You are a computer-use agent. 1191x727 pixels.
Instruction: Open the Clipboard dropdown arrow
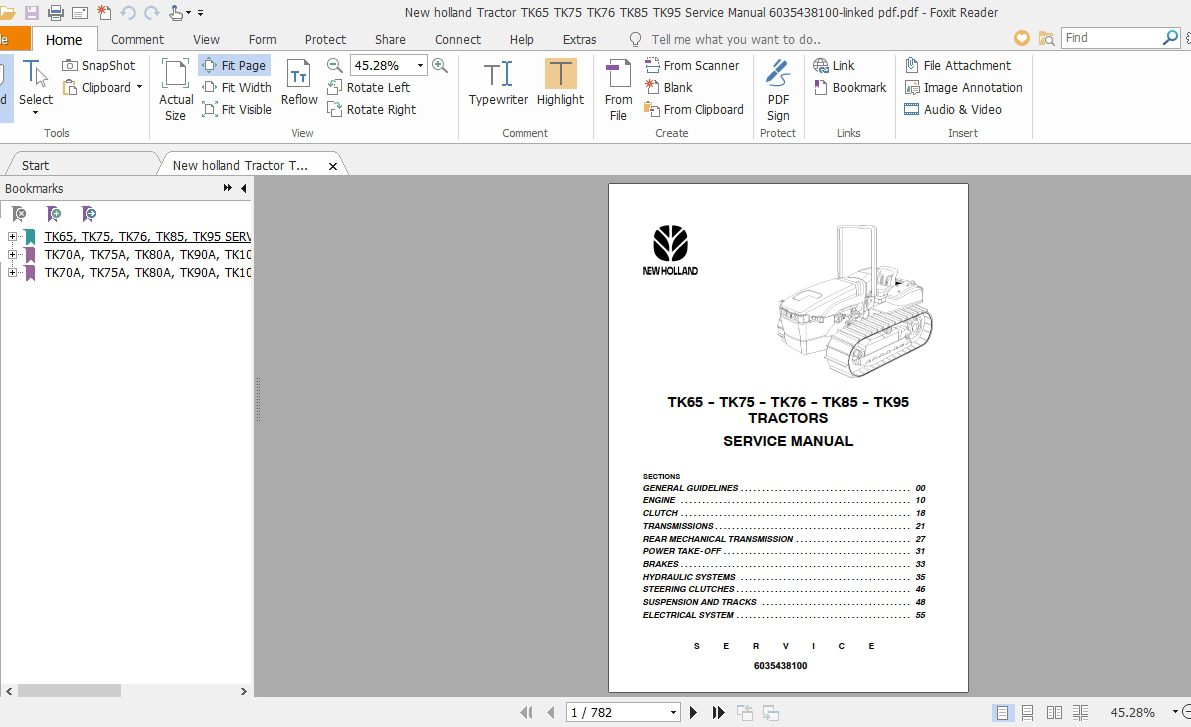tap(139, 87)
